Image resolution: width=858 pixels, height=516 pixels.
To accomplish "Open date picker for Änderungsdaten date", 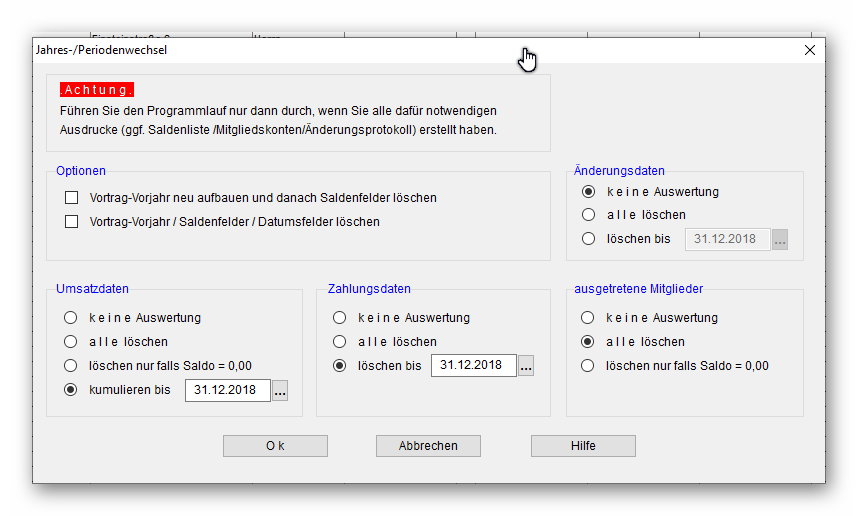I will 780,240.
